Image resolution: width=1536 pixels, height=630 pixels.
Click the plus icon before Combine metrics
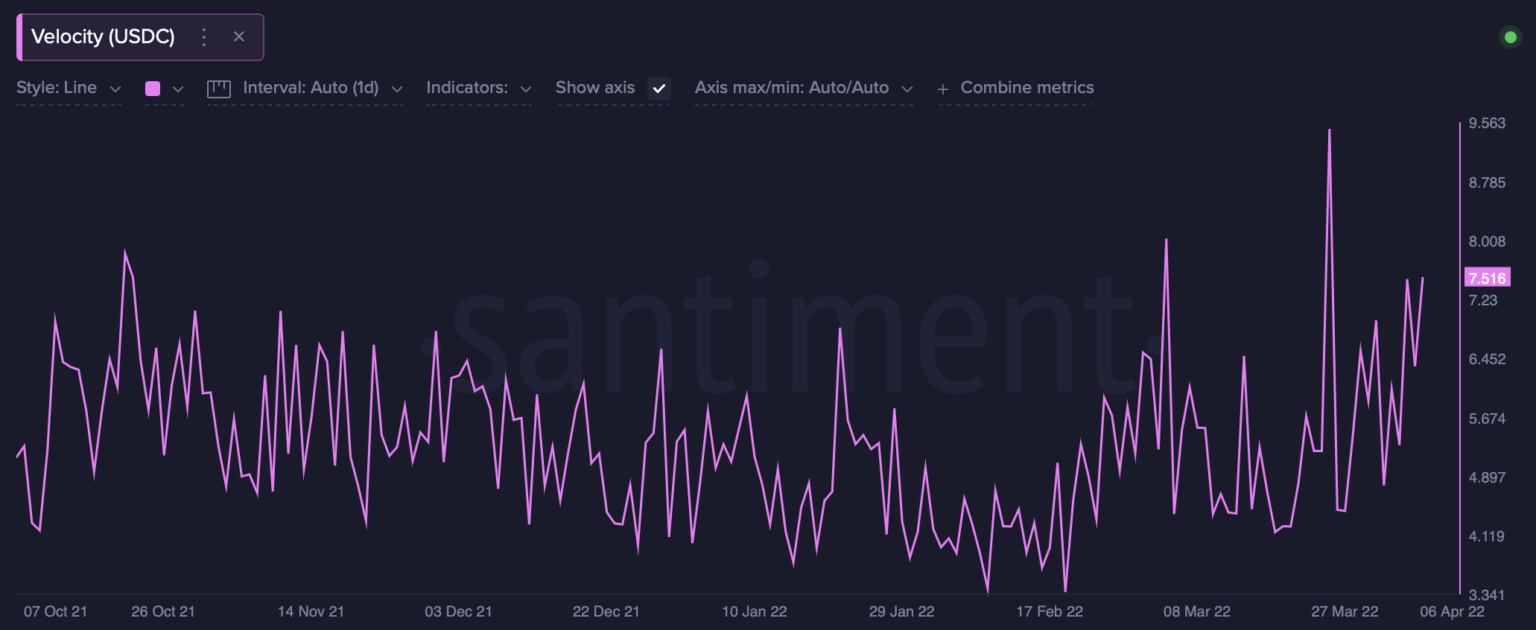[943, 89]
